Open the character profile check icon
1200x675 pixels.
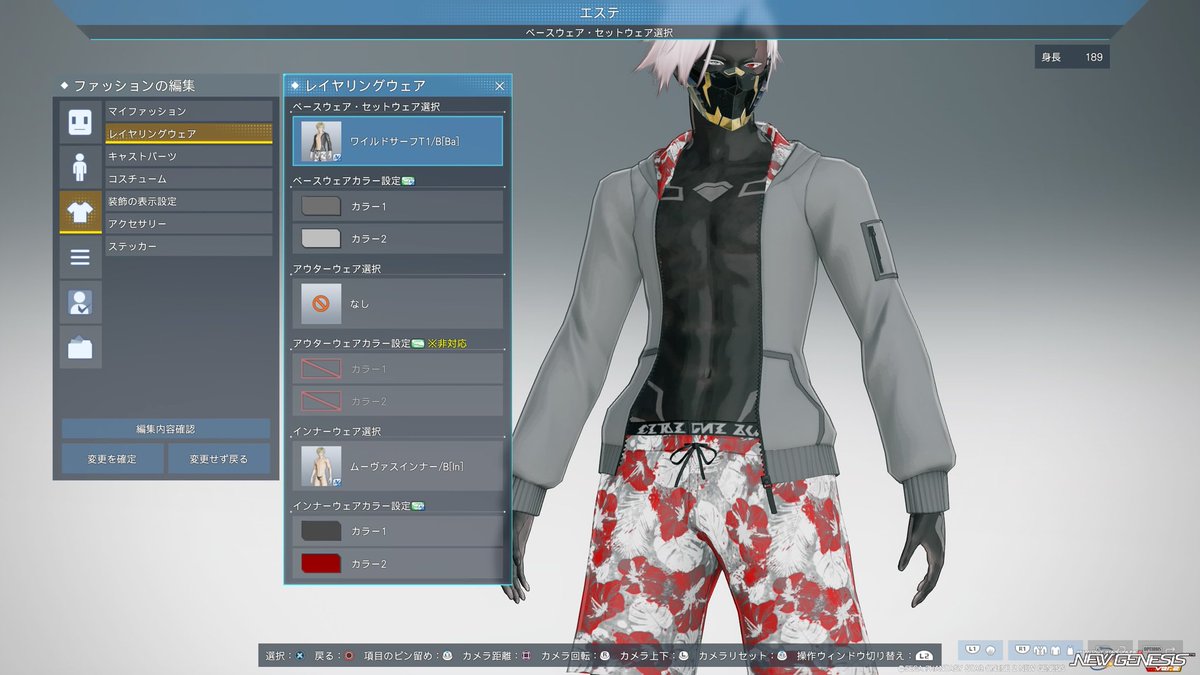pyautogui.click(x=80, y=302)
